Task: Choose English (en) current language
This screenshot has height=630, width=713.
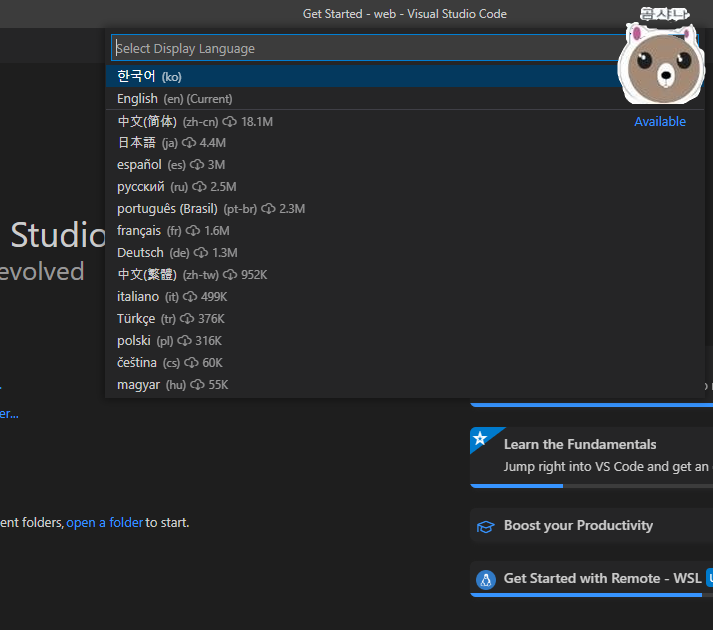Action: tap(405, 98)
